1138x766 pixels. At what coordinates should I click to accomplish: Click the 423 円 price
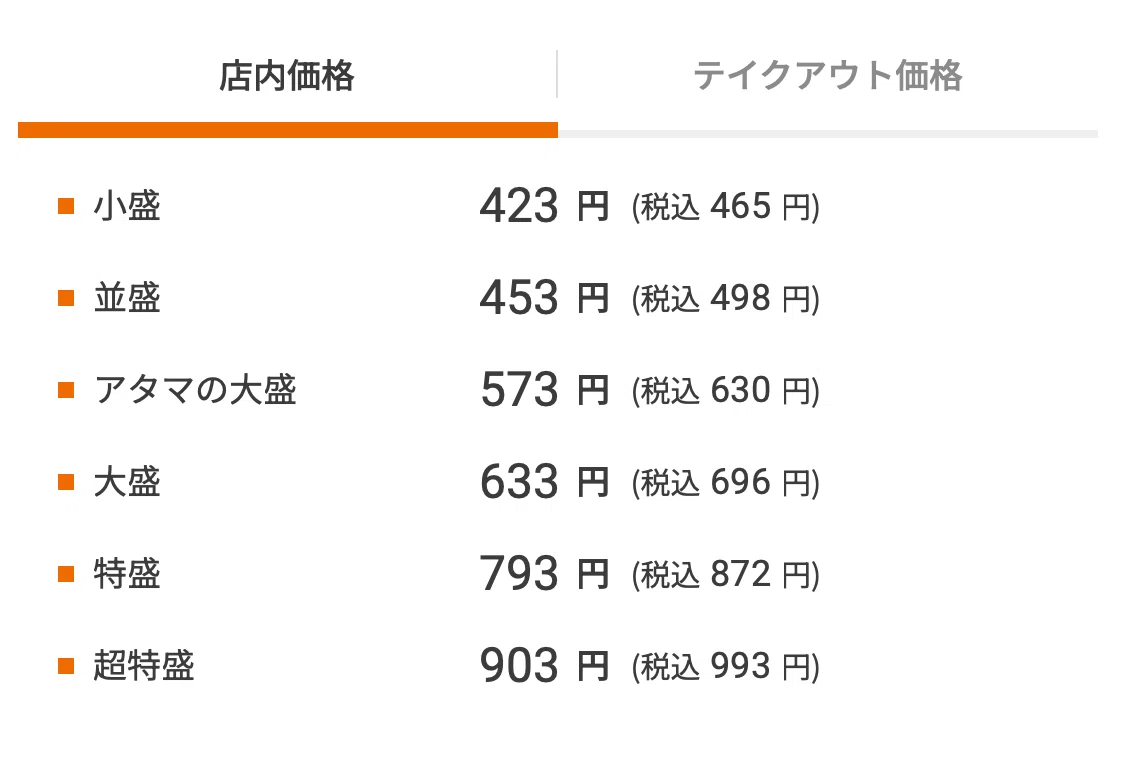click(544, 206)
